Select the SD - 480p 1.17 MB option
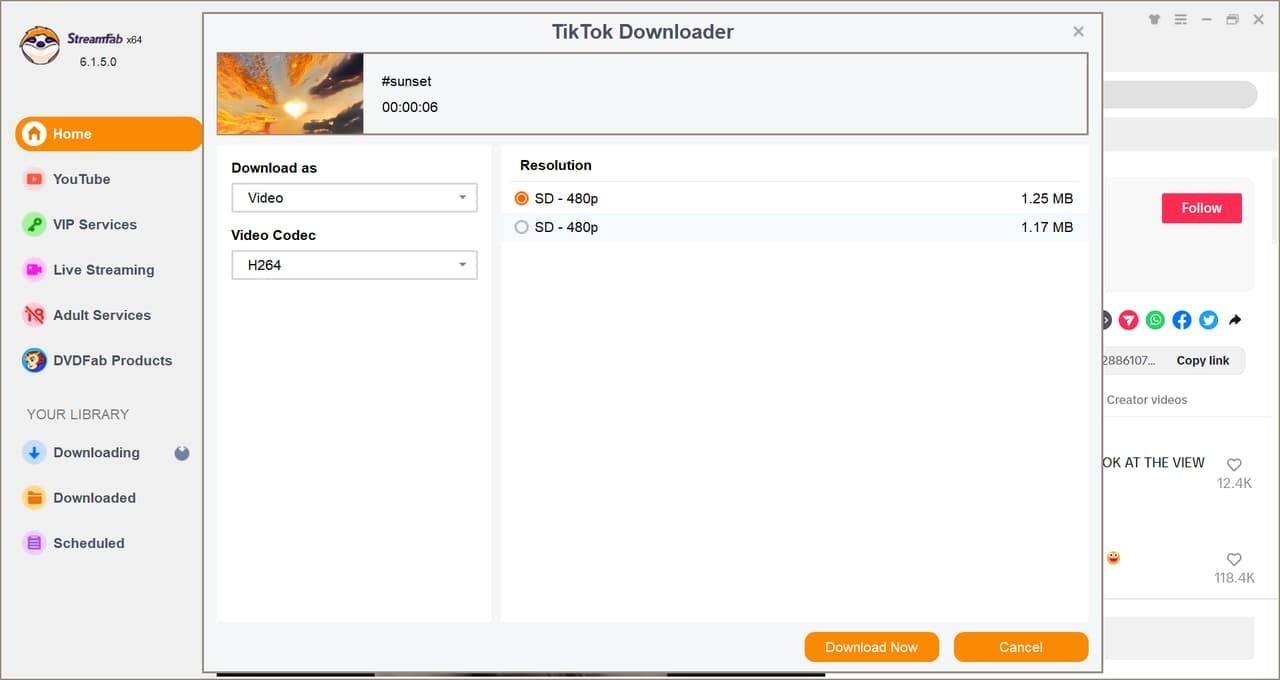Screen dimensions: 1280x680 (x=521, y=227)
